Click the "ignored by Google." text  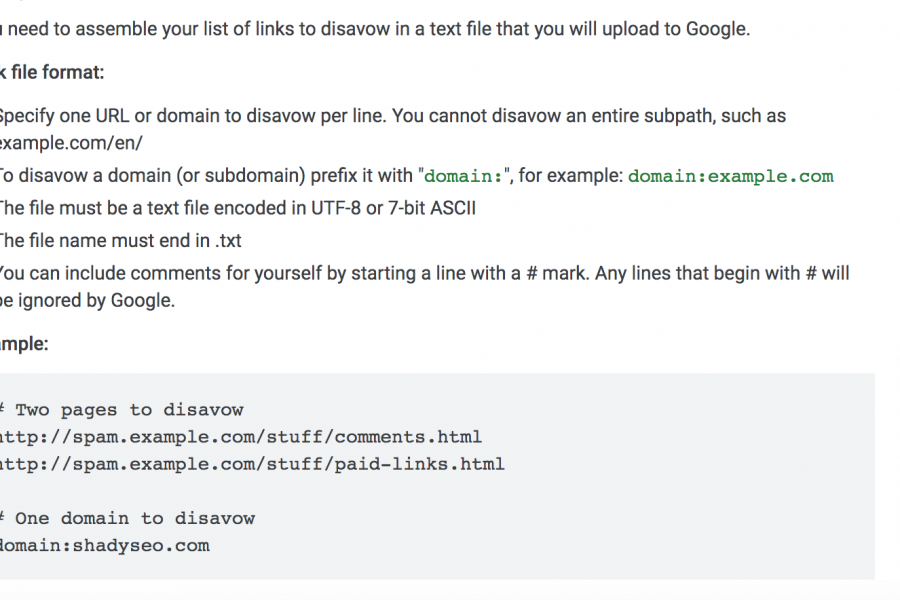point(96,301)
